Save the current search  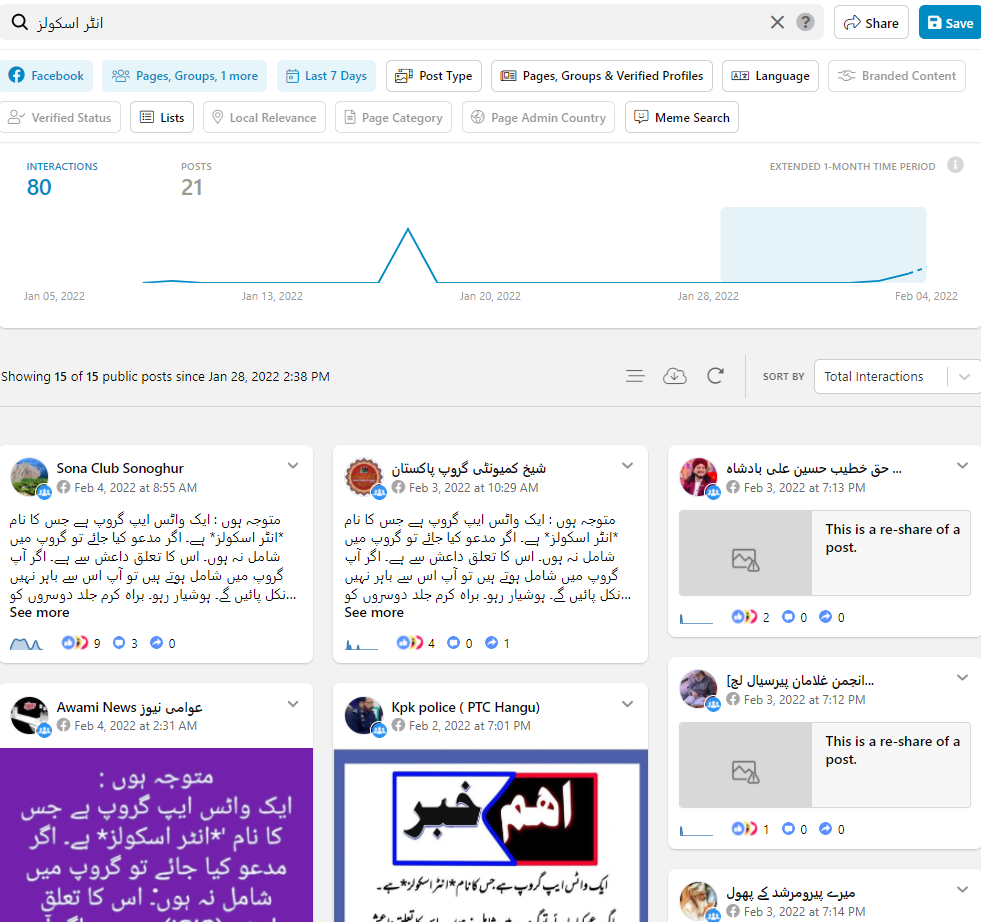pyautogui.click(x=949, y=23)
